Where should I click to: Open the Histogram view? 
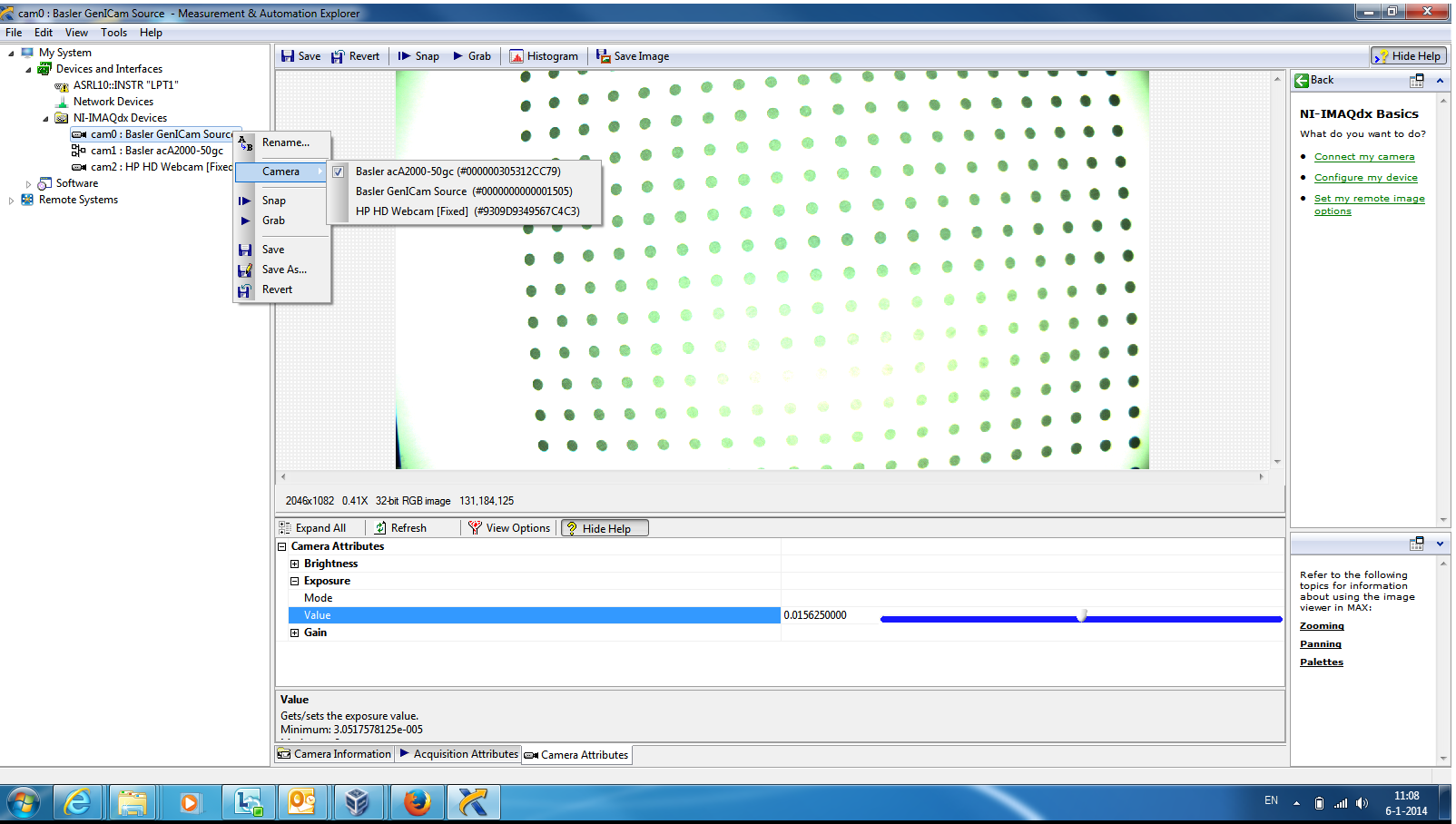point(544,56)
